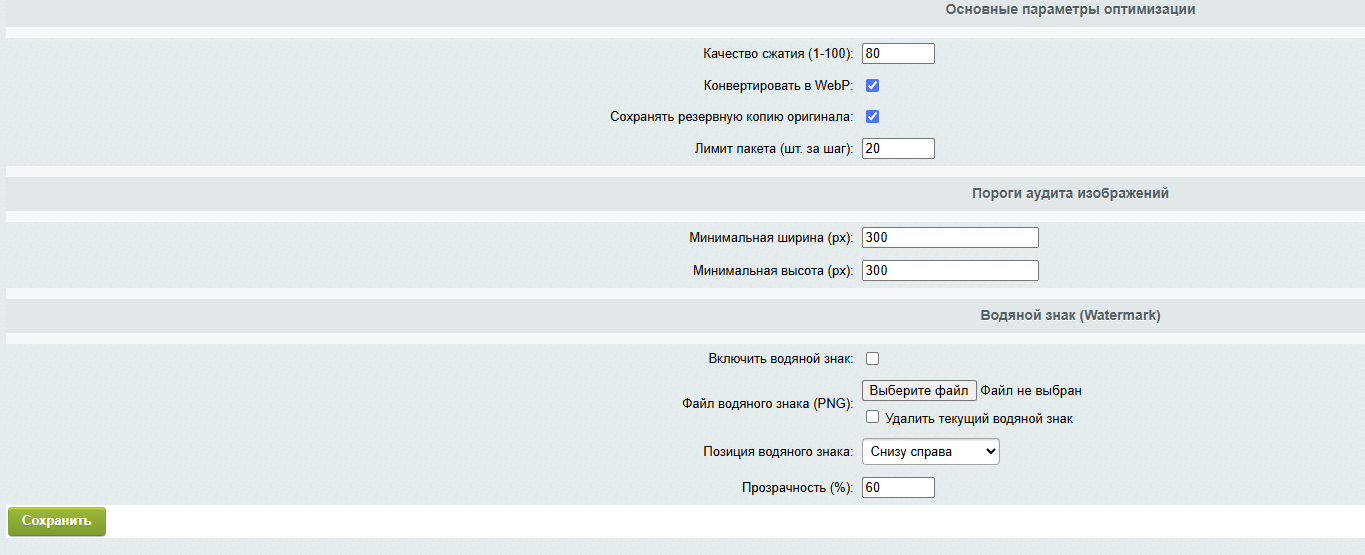Viewport: 1365px width, 555px height.
Task: Click the Основные параметры оптимизации section header
Action: click(1070, 10)
